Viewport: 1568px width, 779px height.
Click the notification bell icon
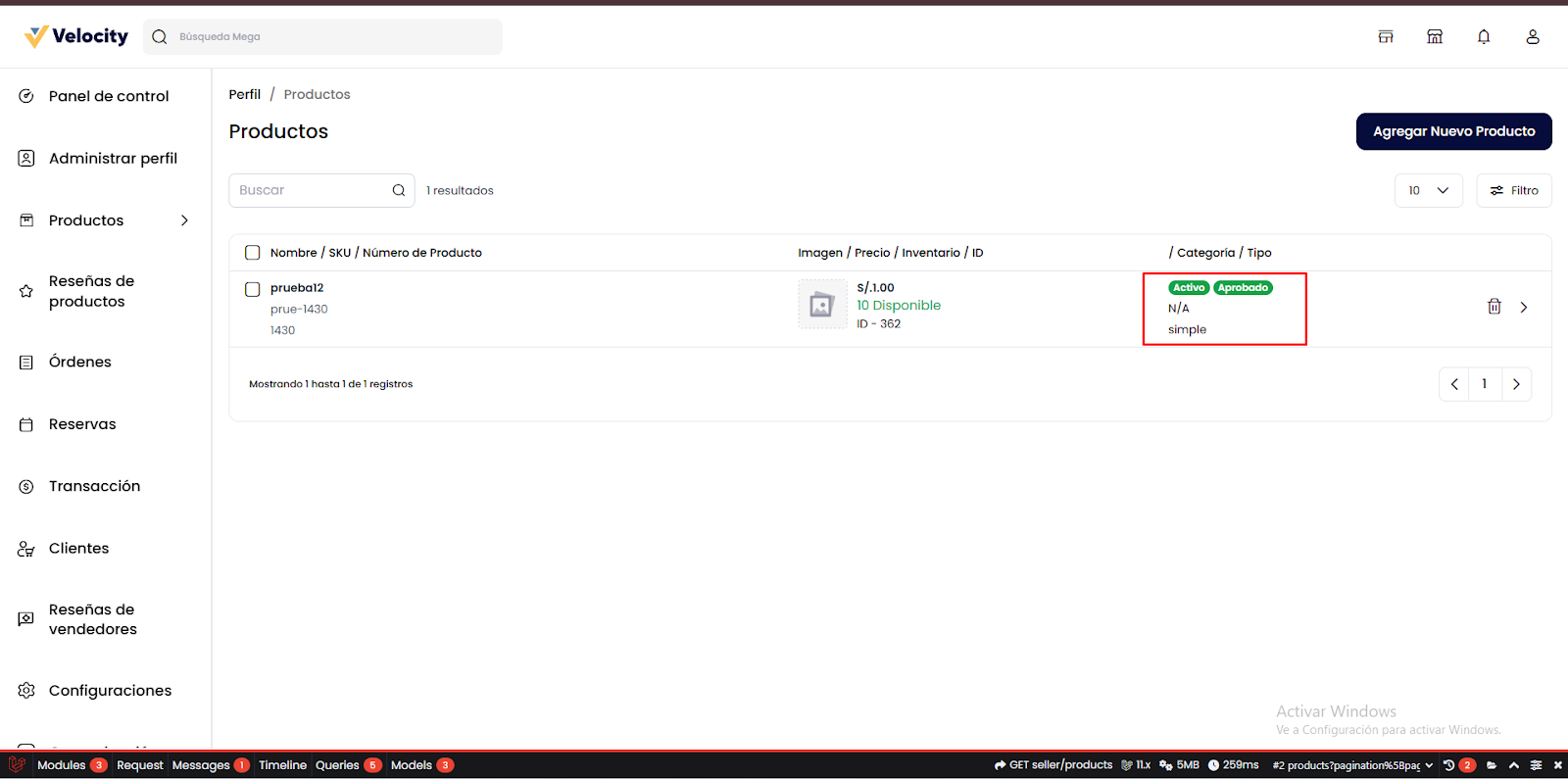pyautogui.click(x=1484, y=37)
